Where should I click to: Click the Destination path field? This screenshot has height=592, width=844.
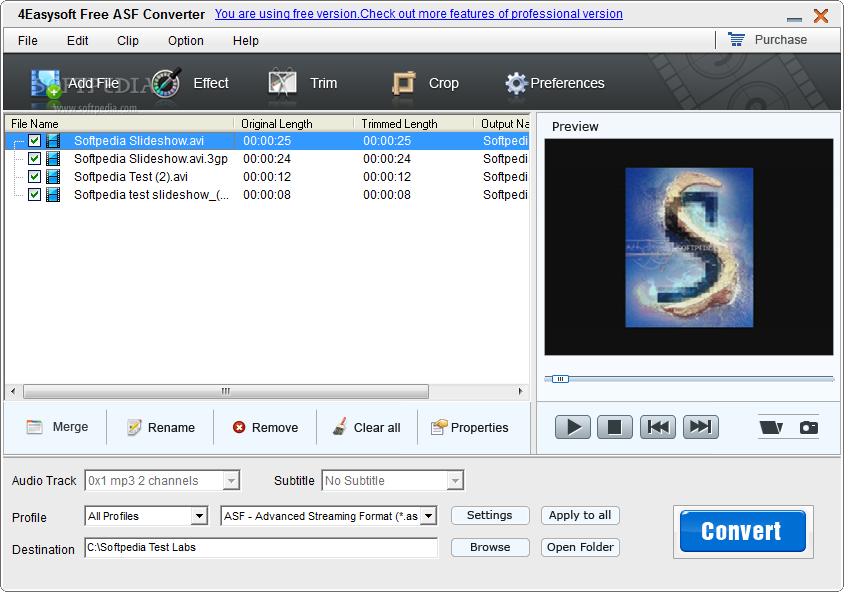tap(261, 548)
